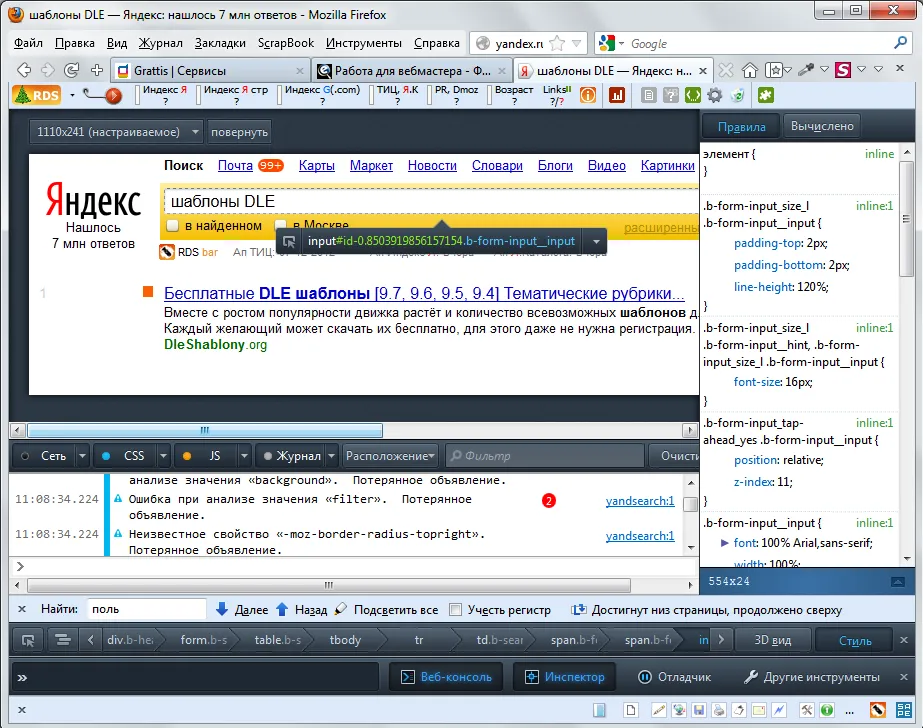Click the pink S toolbar icon
This screenshot has width=923, height=728.
click(843, 70)
